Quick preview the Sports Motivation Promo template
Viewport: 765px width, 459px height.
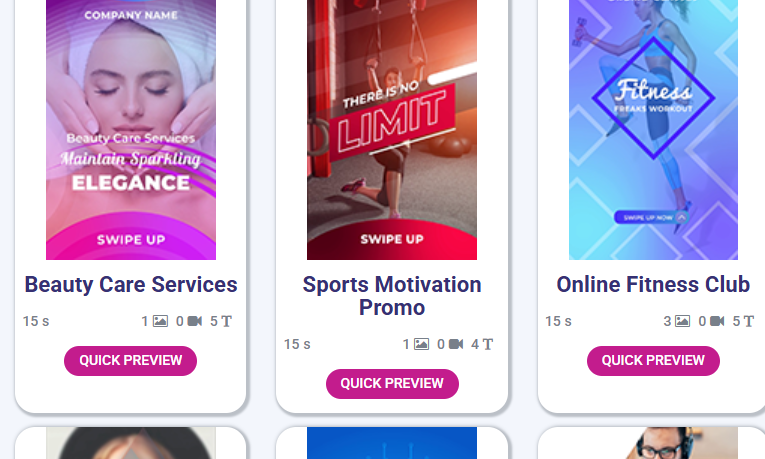coord(392,384)
